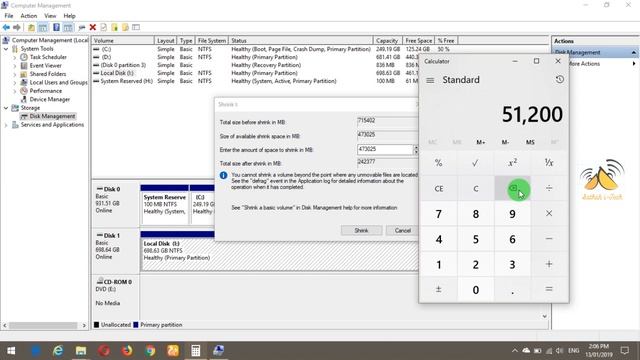Click ENG language indicator in taskbar
640x360 pixels.
pos(573,351)
